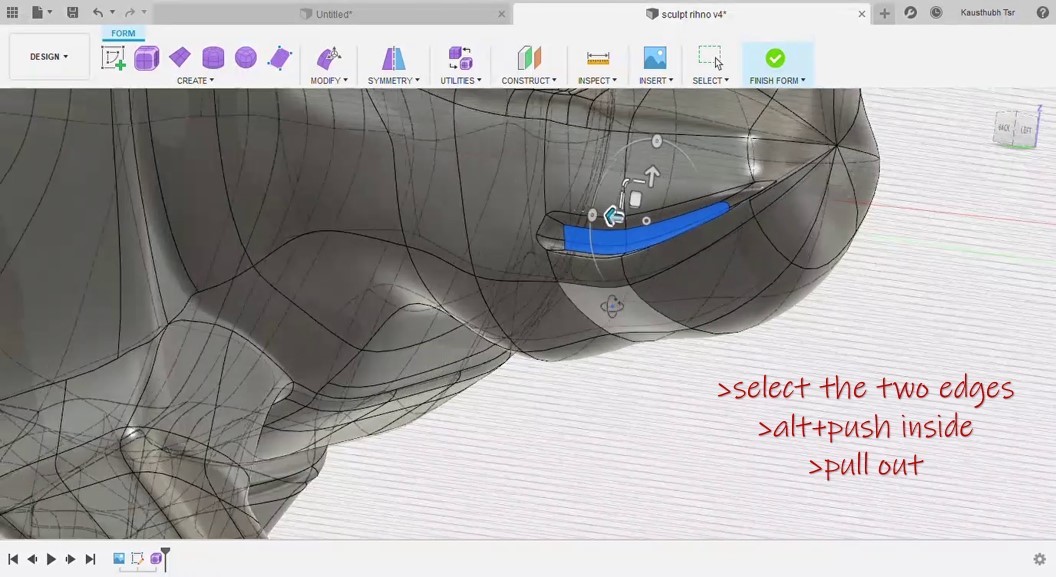Viewport: 1056px width, 577px height.
Task: Click the Construct offset plane icon
Action: (x=529, y=58)
